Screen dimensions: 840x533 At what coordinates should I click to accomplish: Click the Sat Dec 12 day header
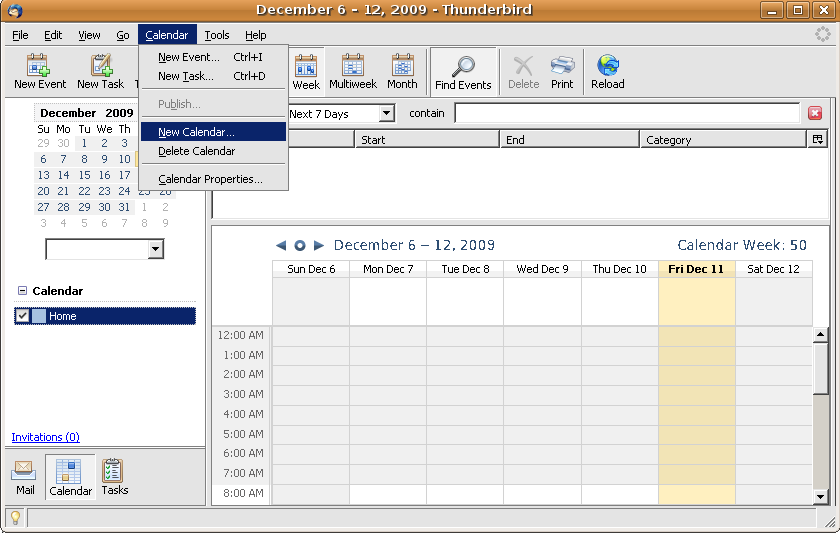(774, 269)
